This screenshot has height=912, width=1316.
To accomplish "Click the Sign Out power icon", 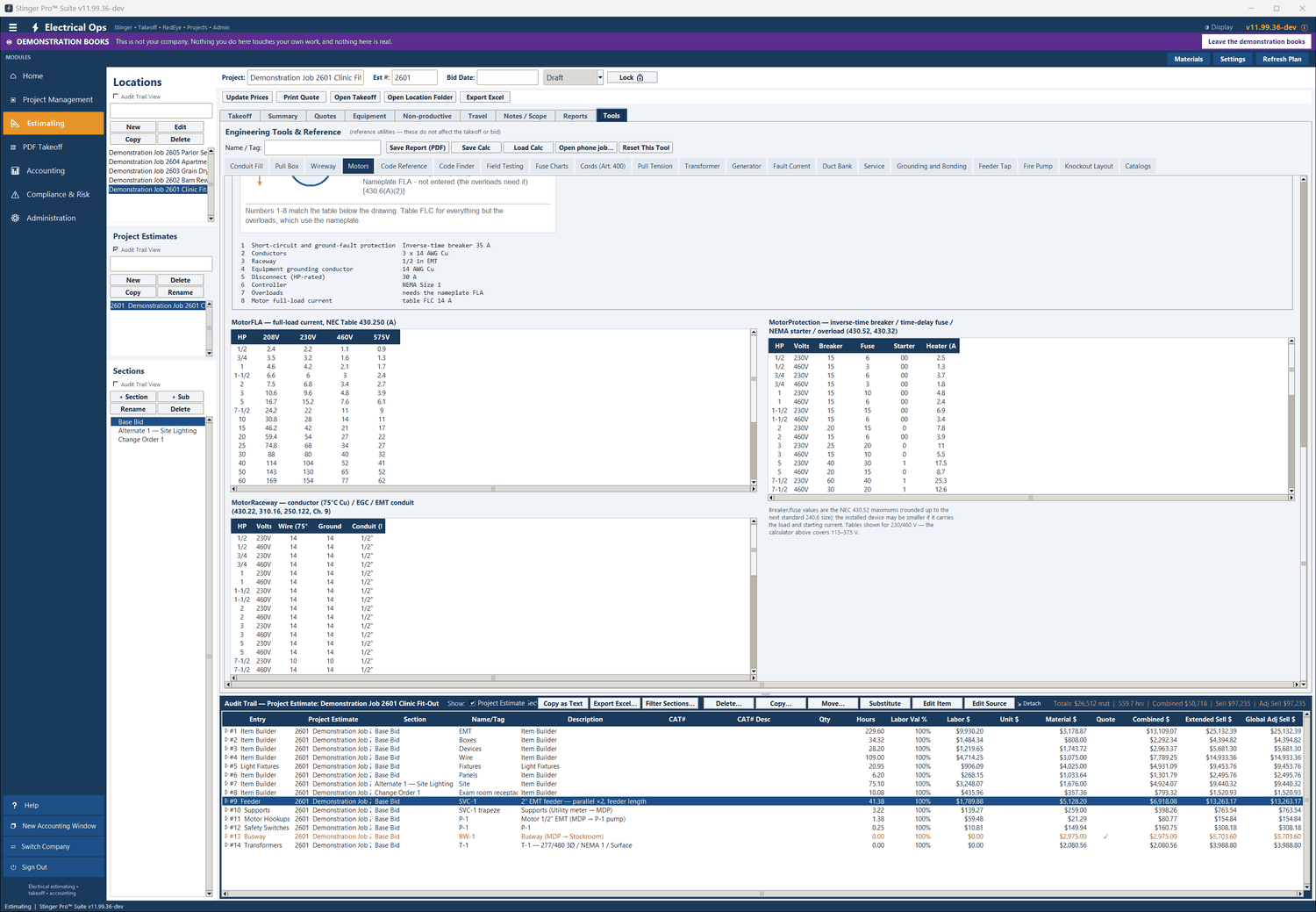I will point(13,867).
